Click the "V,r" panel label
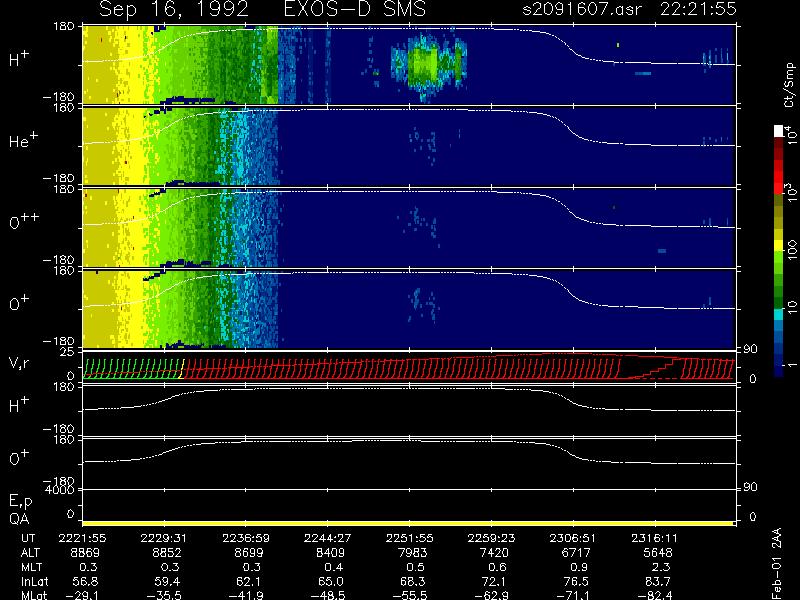This screenshot has height=600, width=800. point(19,363)
